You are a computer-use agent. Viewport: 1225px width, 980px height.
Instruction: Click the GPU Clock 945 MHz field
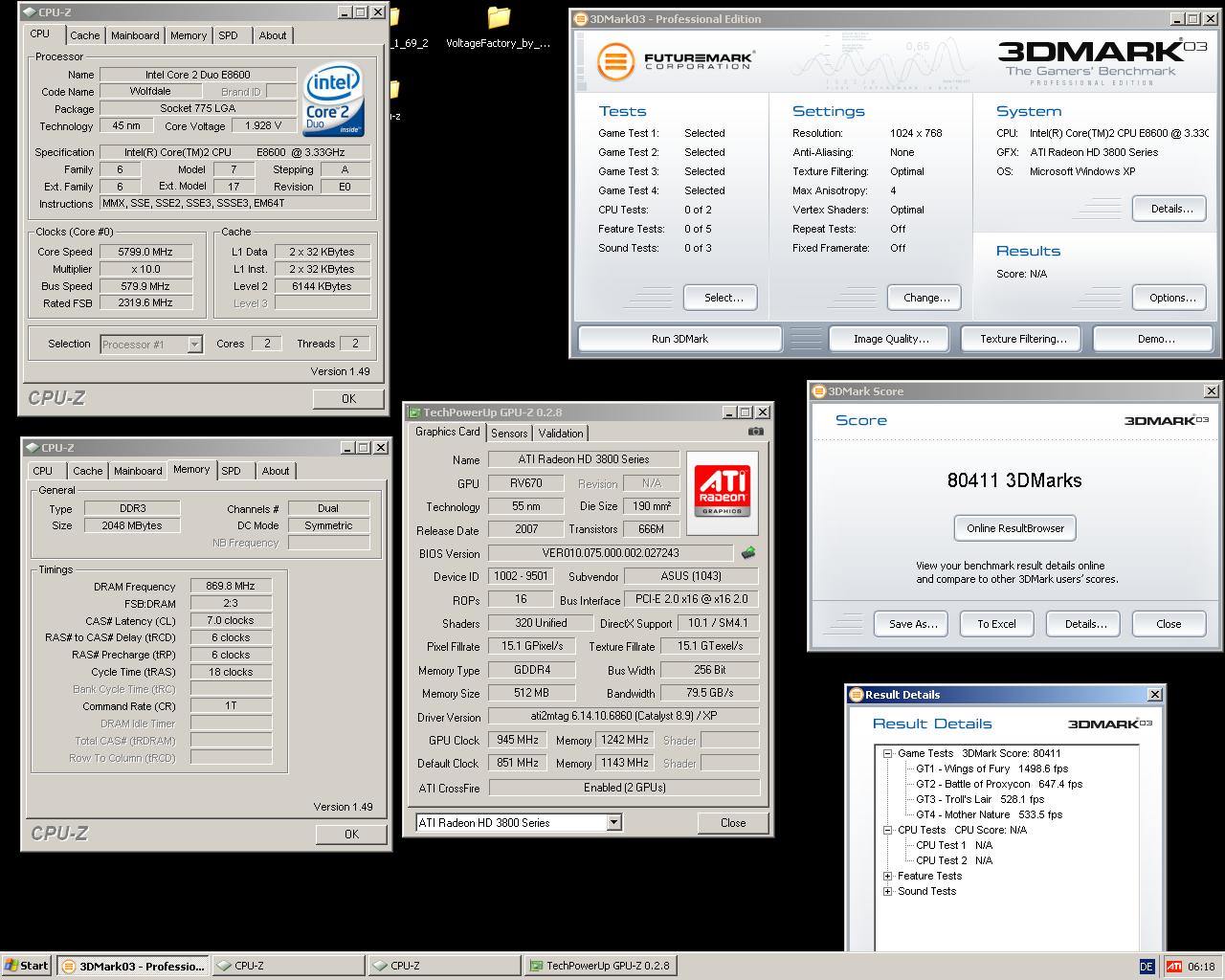click(519, 740)
